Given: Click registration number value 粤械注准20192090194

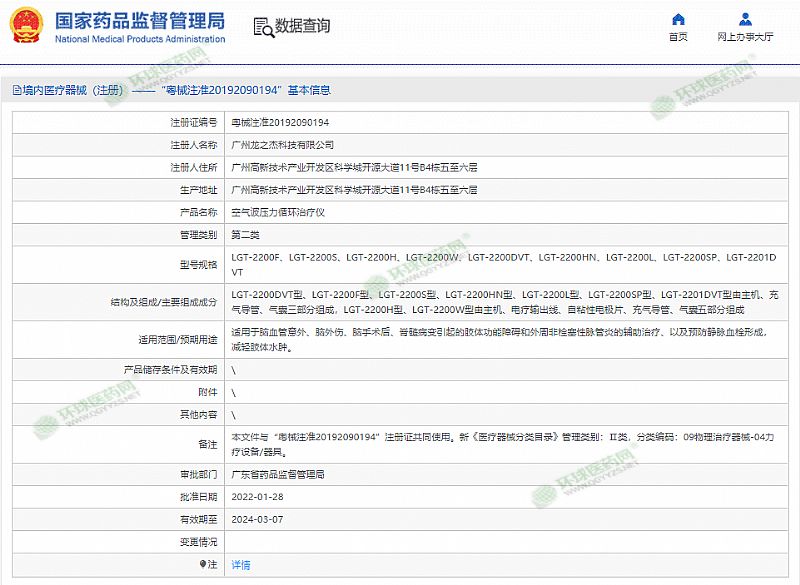Looking at the screenshot, I should 280,122.
